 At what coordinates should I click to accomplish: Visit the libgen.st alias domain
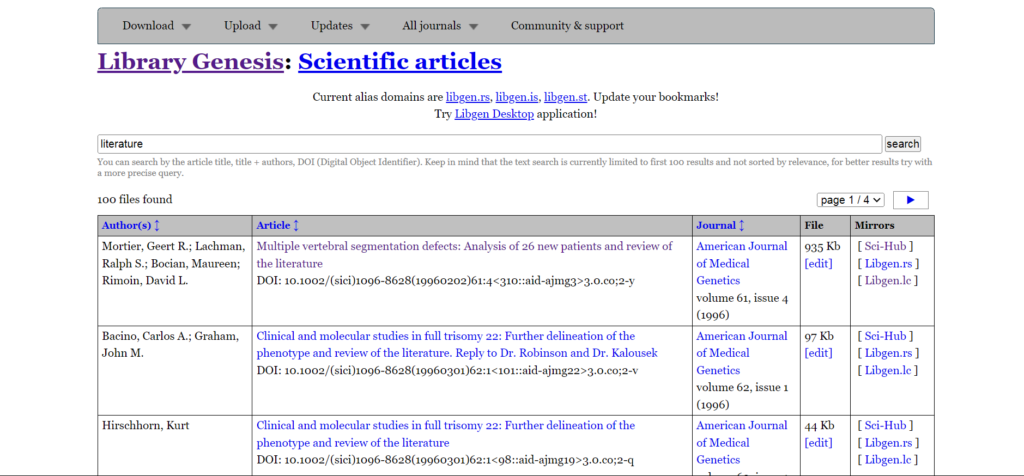tap(566, 97)
